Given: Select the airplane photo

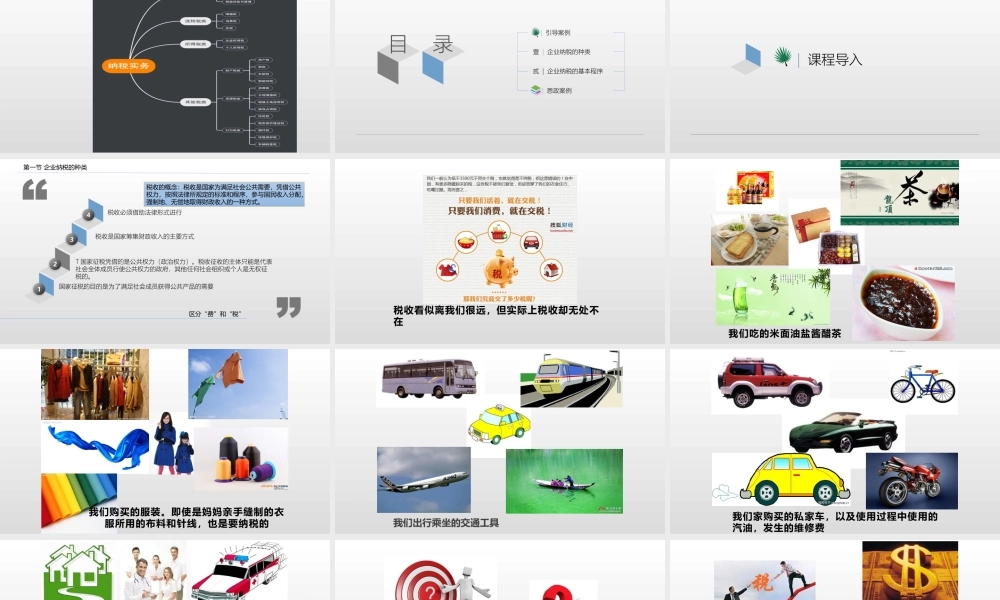Looking at the screenshot, I should tap(423, 480).
